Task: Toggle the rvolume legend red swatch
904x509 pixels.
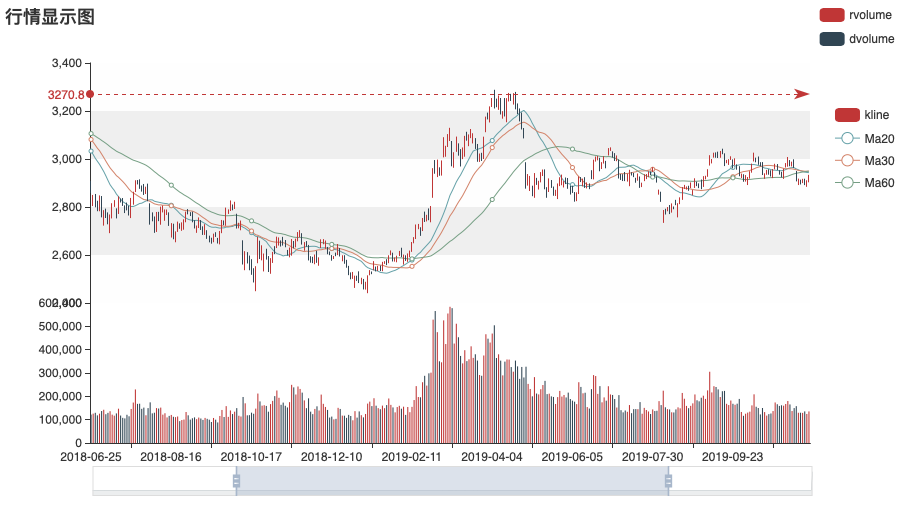Action: tap(832, 15)
